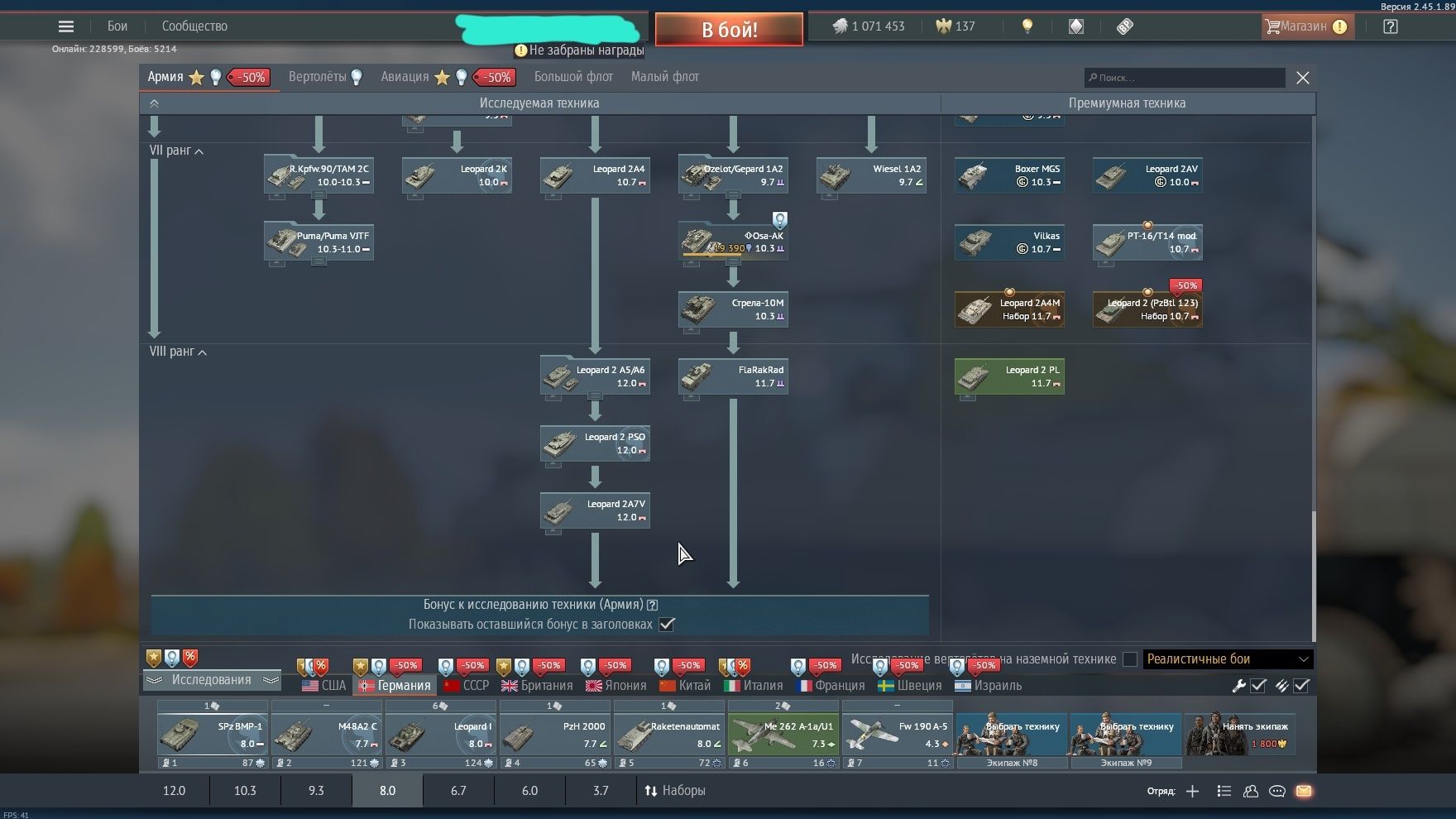Collapse tree with double-chevron up icon
Viewport: 1456px width, 819px height.
click(x=154, y=103)
